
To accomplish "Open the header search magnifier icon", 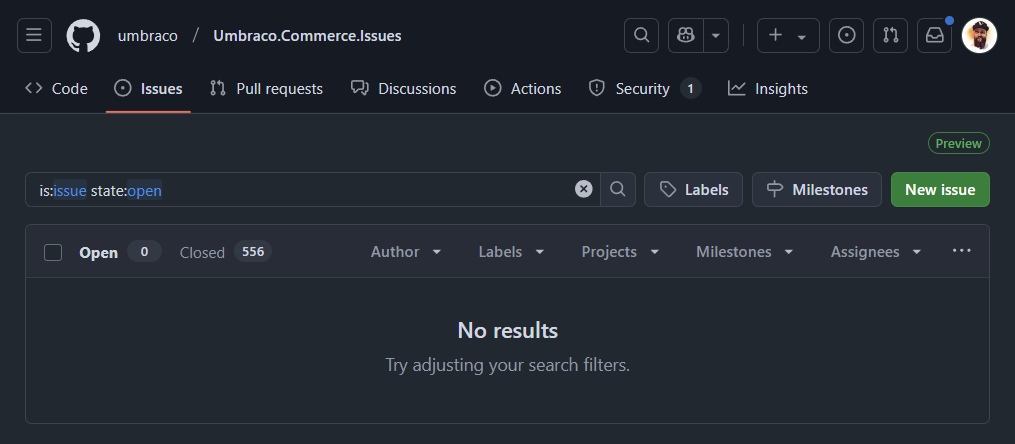I will [x=641, y=36].
